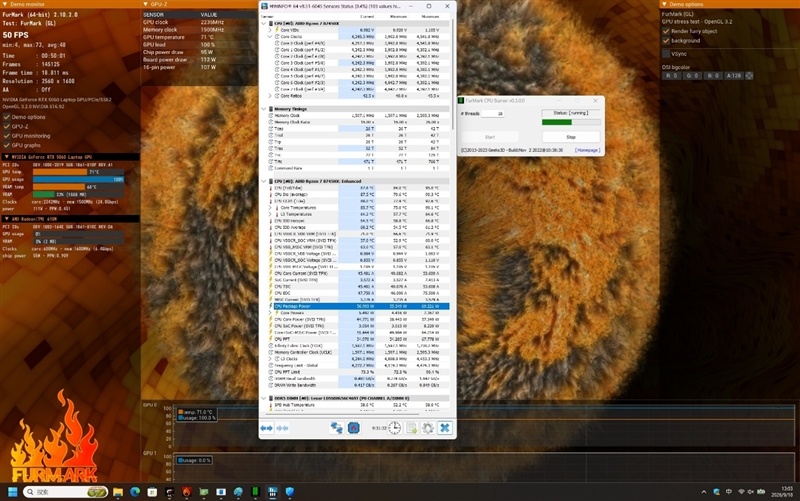Click the blue octagon icon in HWiNFO toolbar
The height and width of the screenshot is (501, 800).
click(x=354, y=428)
